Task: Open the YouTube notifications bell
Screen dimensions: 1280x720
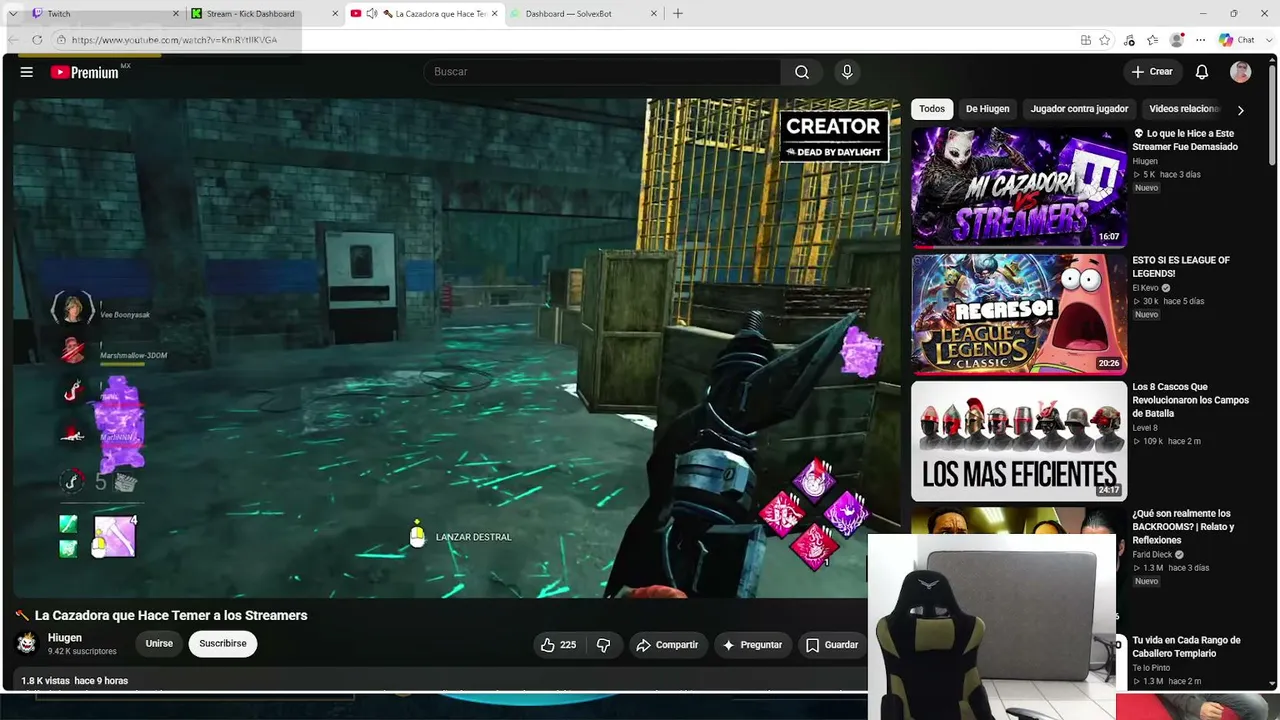Action: (1202, 72)
